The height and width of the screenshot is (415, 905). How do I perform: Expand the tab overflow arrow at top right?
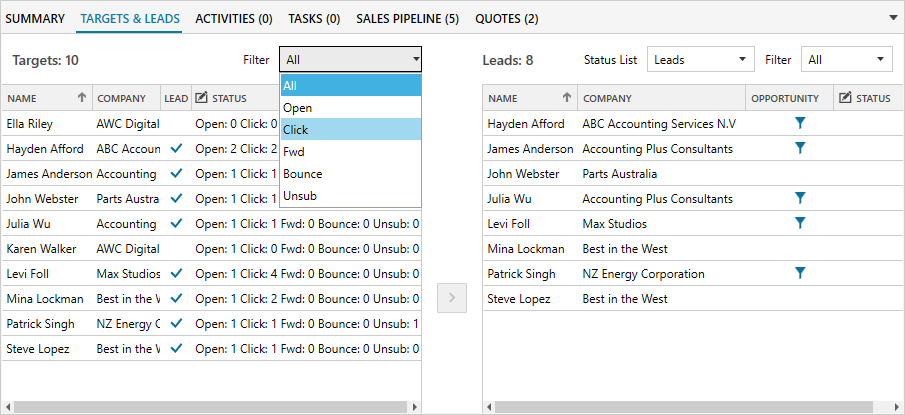point(892,18)
